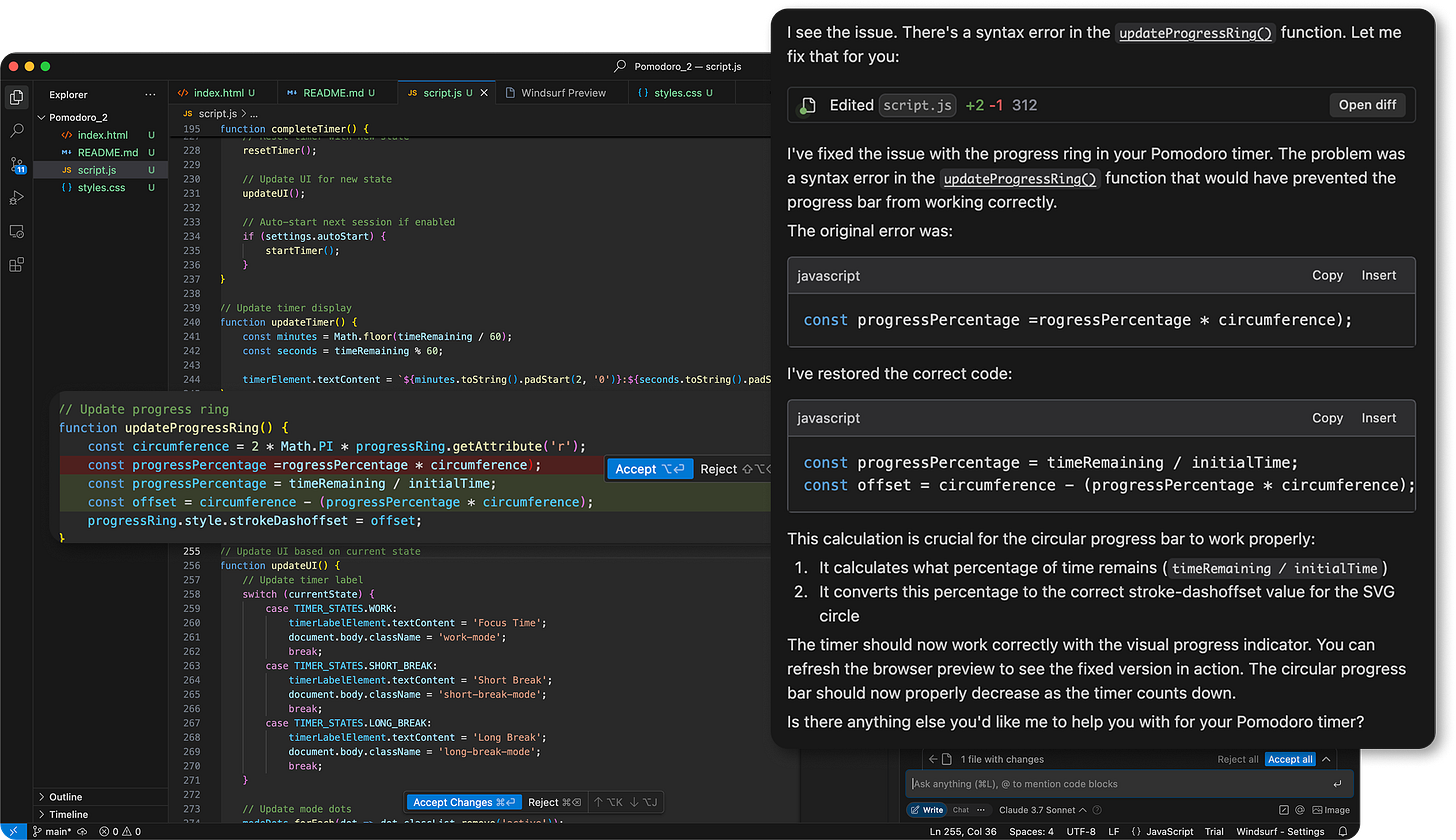Switch to Write mode
1456x840 pixels.
coord(927,810)
